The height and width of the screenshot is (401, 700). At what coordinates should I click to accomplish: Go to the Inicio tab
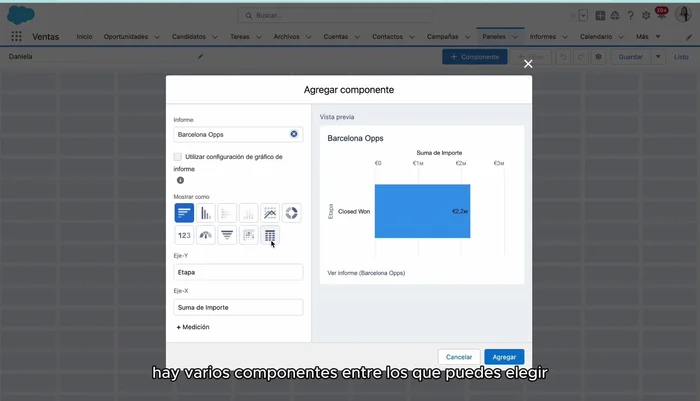pos(84,37)
